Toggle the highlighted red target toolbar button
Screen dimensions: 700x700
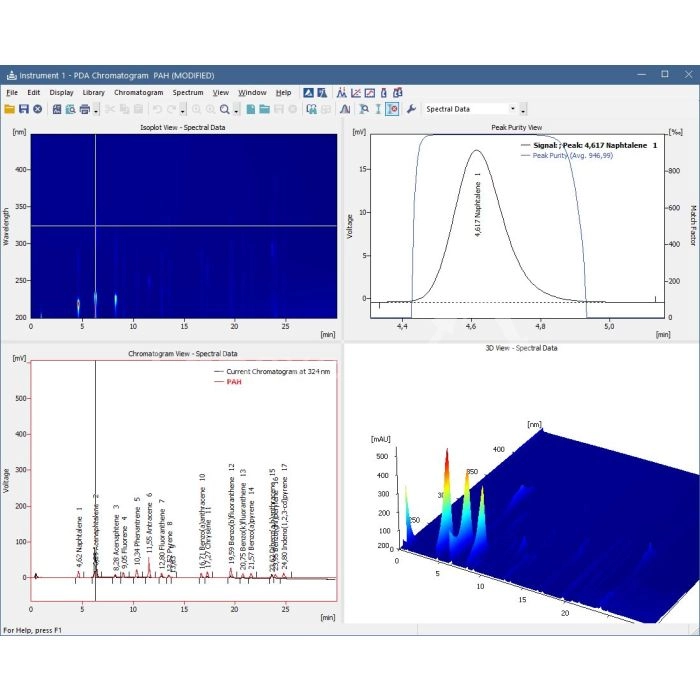click(393, 109)
